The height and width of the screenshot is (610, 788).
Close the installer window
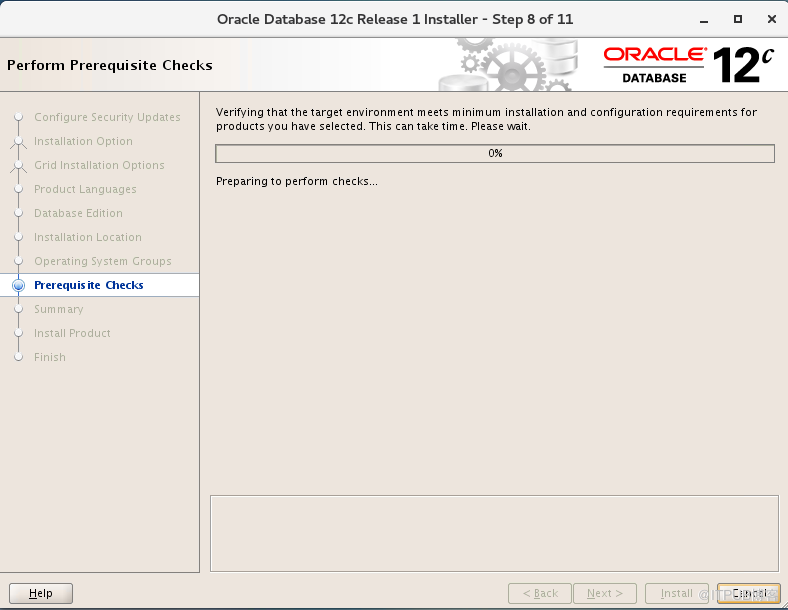[772, 19]
